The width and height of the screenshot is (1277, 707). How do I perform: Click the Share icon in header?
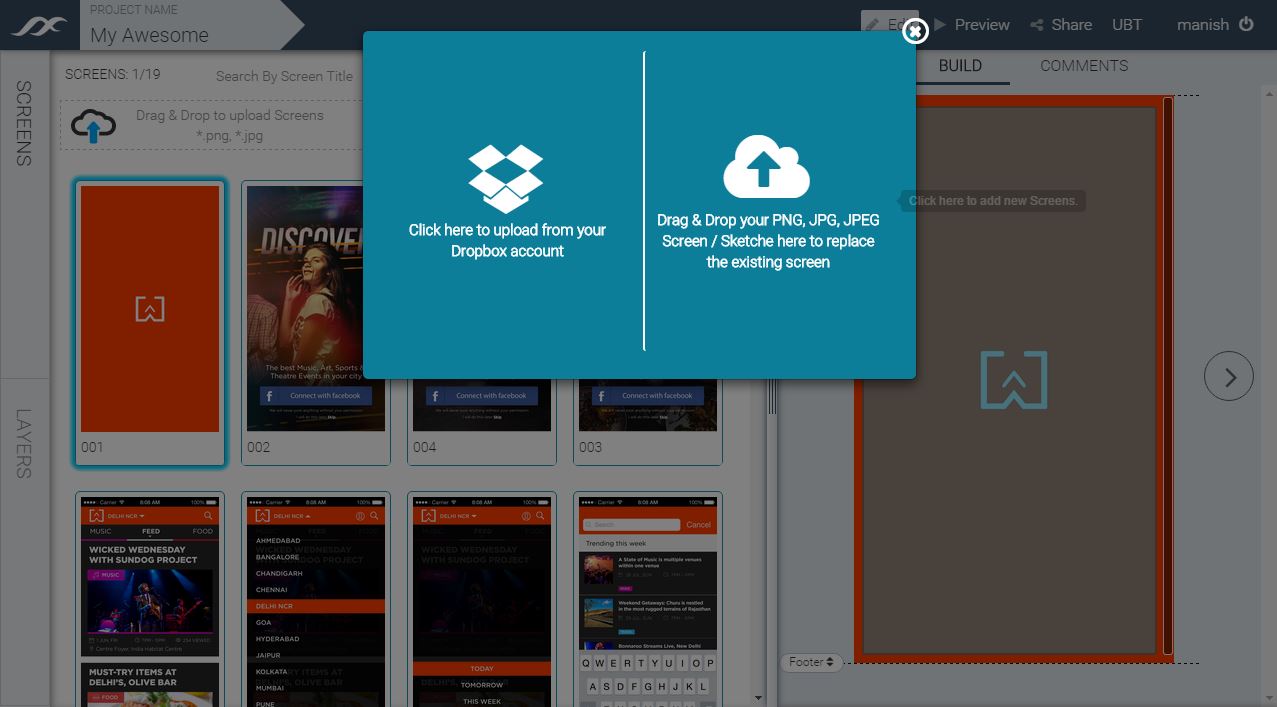pos(1037,25)
